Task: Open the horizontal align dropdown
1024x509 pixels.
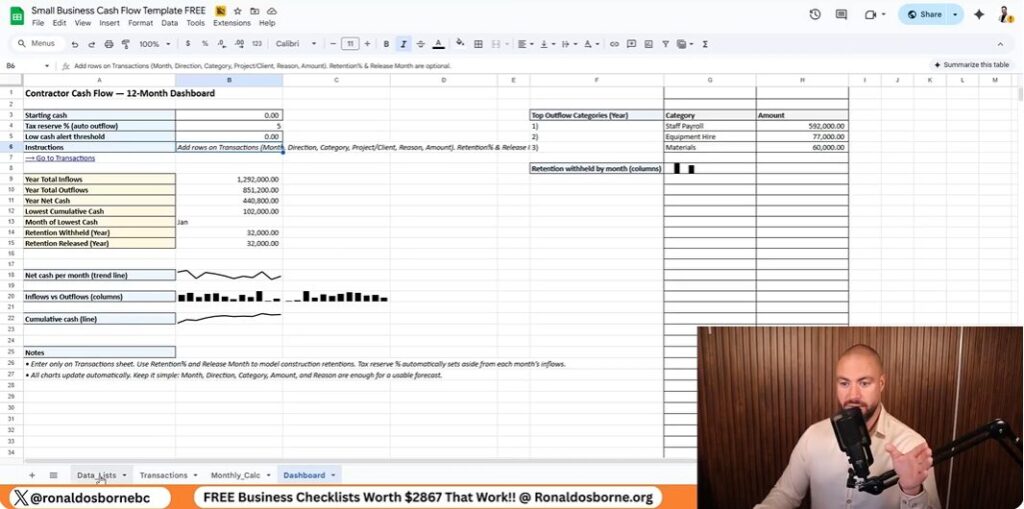Action: [524, 44]
